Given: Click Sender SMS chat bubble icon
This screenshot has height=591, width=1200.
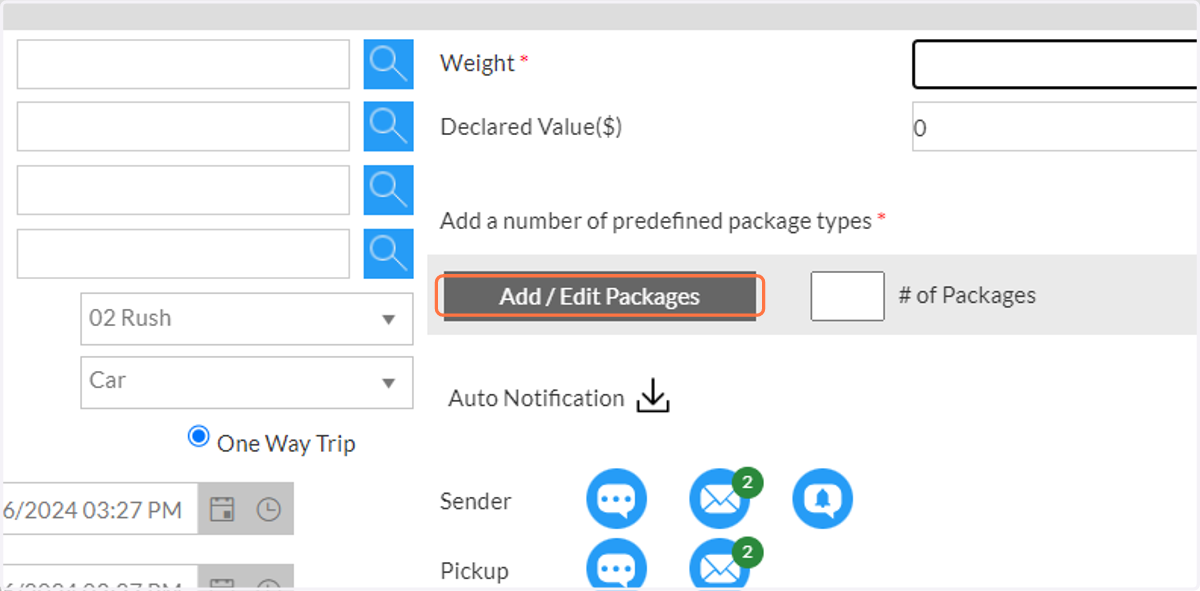Looking at the screenshot, I should coord(616,498).
